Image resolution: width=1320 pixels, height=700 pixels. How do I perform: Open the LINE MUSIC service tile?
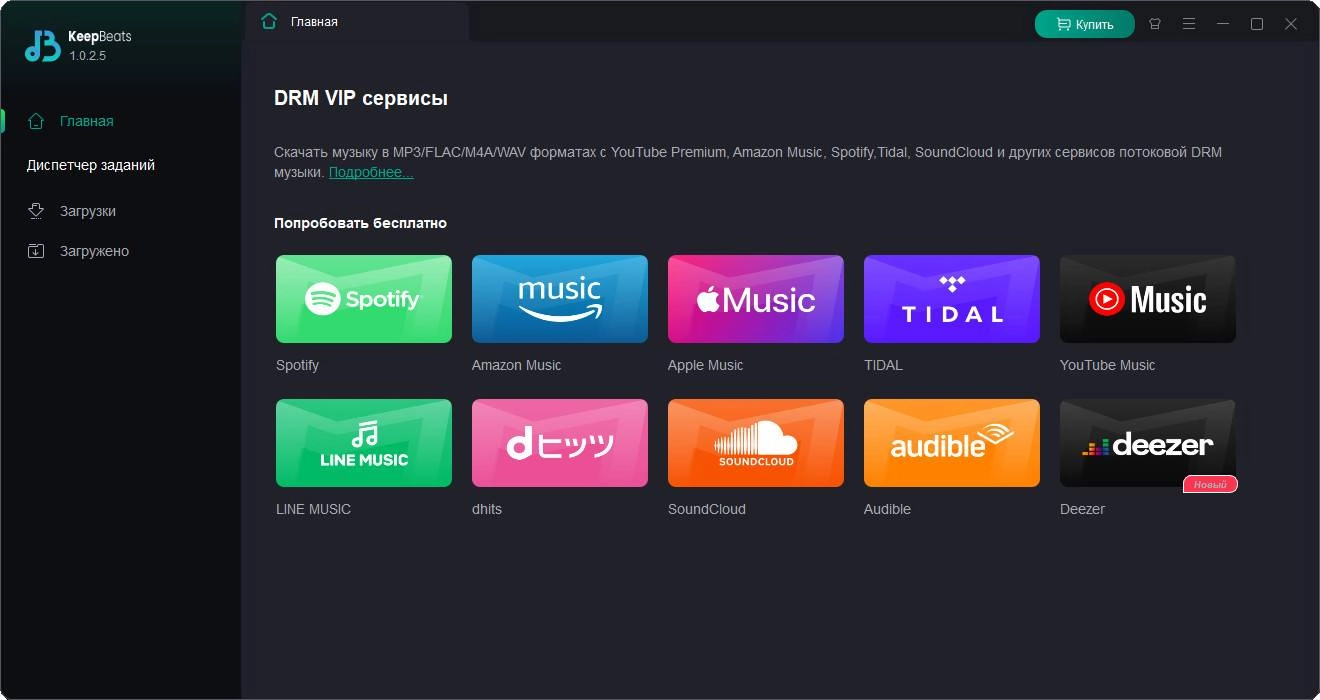[x=364, y=443]
